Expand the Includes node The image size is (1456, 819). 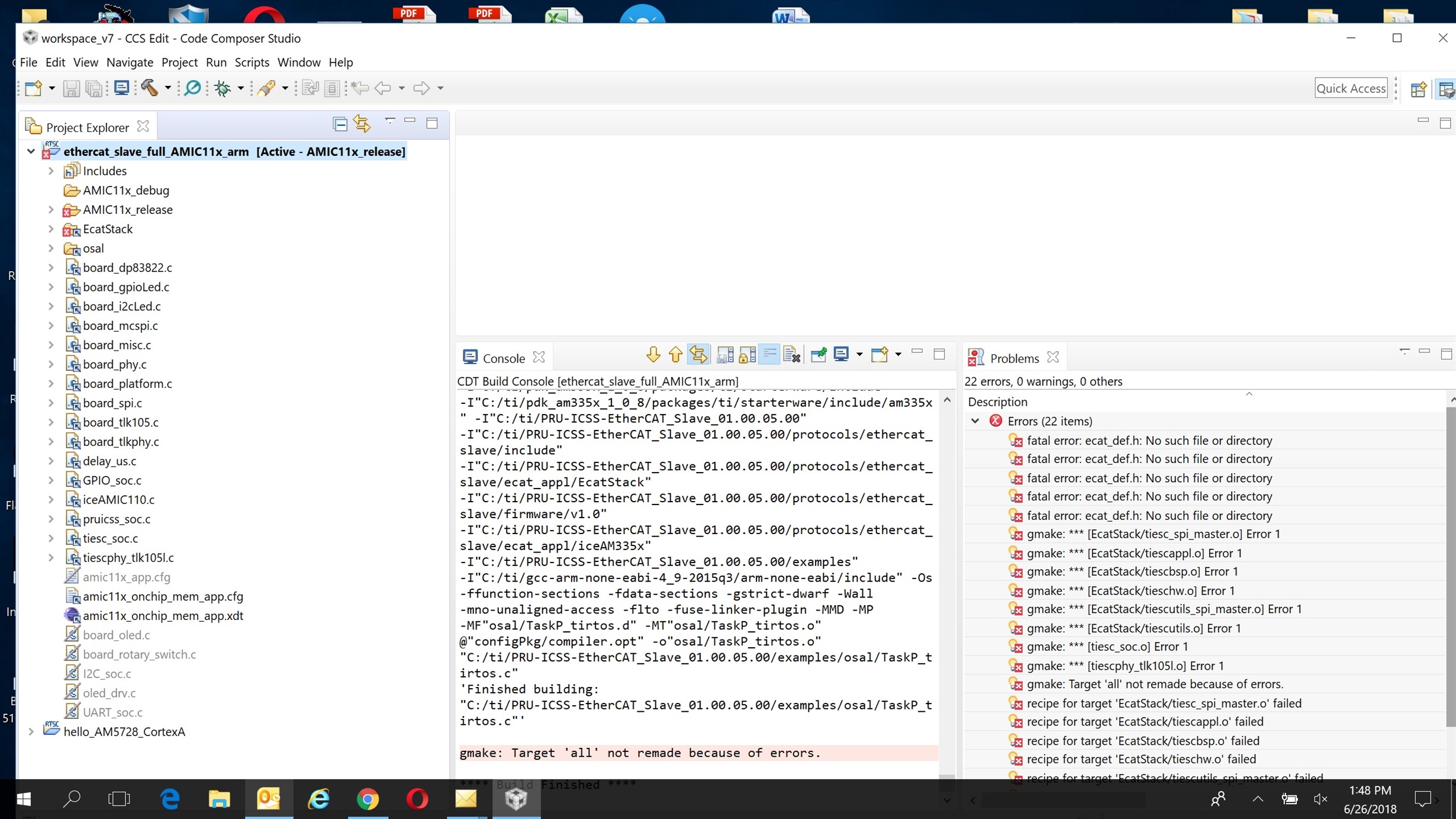pyautogui.click(x=51, y=171)
